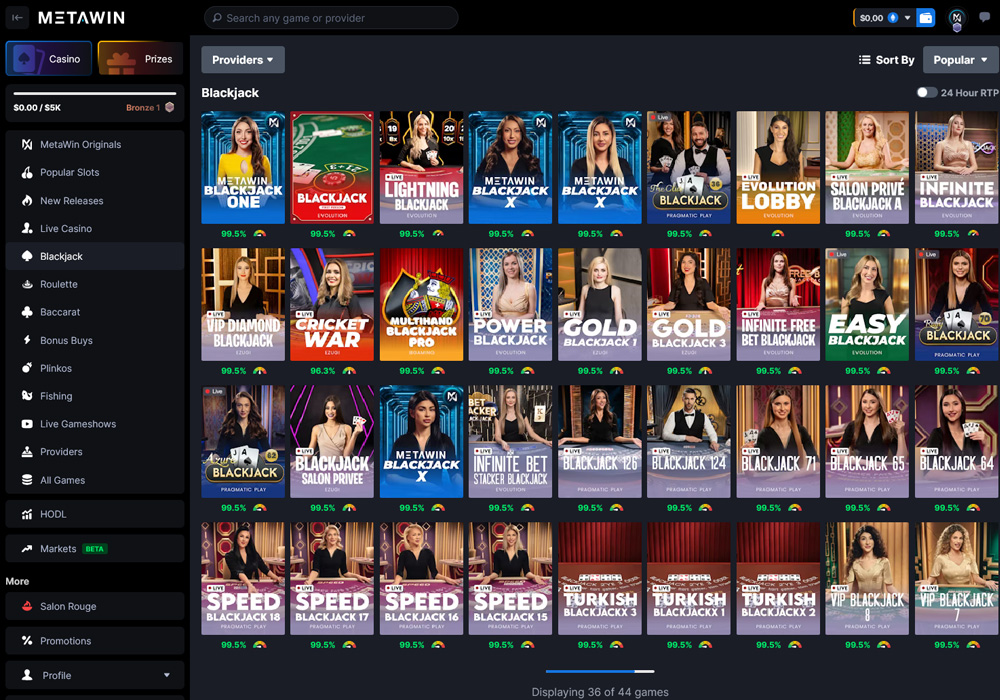
Task: Click the RTP gauge under Evolution Lobby
Action: [x=778, y=234]
